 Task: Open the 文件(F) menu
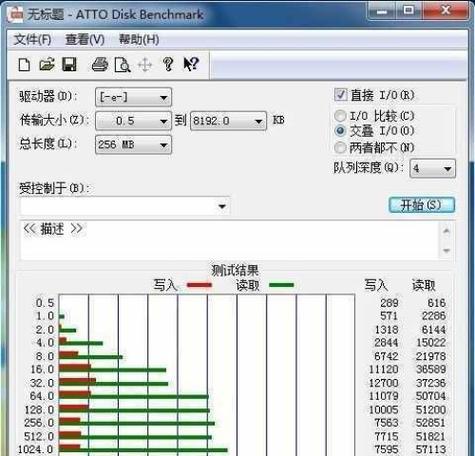tap(32, 40)
